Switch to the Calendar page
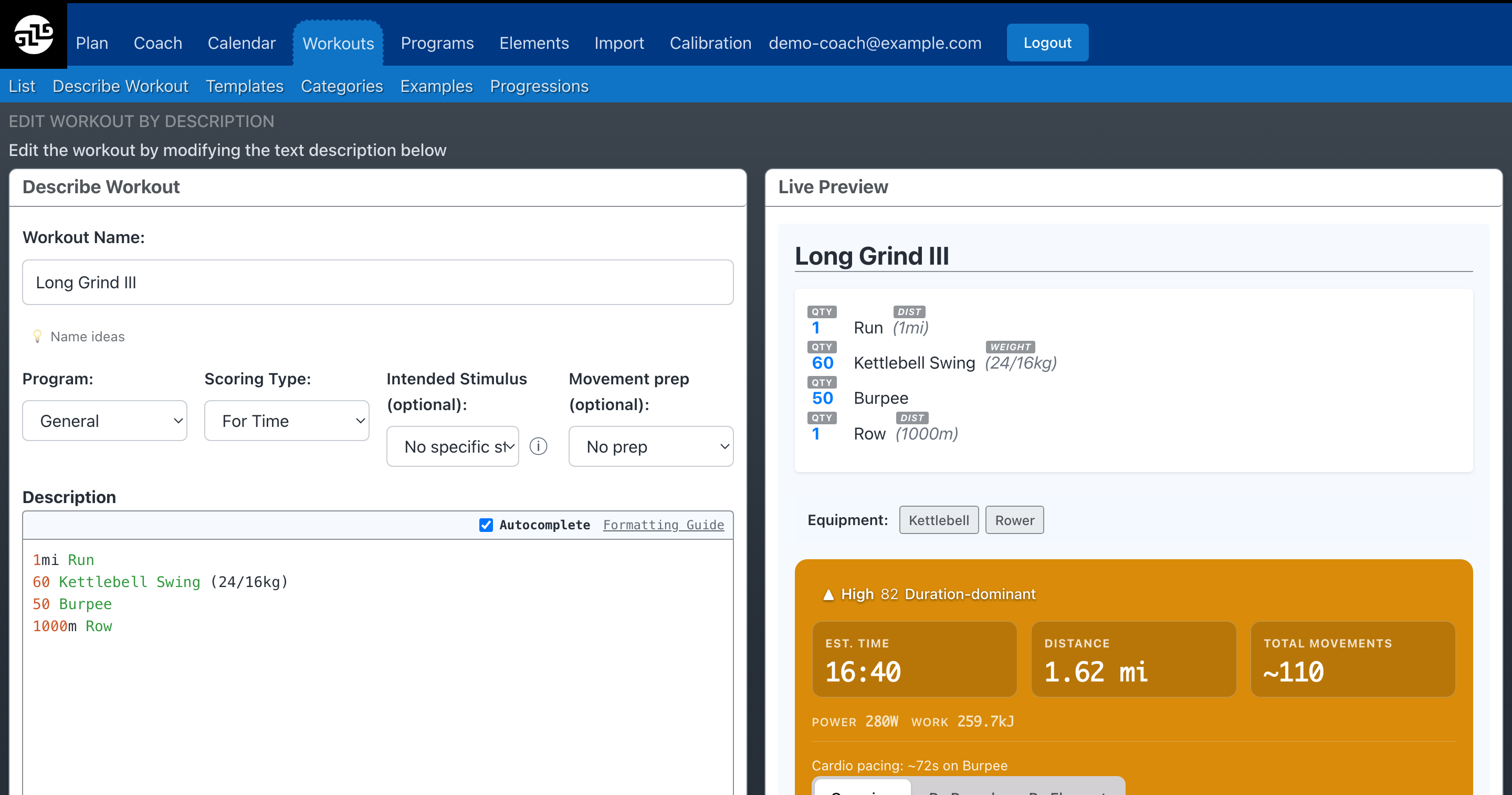This screenshot has height=795, width=1512. click(x=241, y=43)
